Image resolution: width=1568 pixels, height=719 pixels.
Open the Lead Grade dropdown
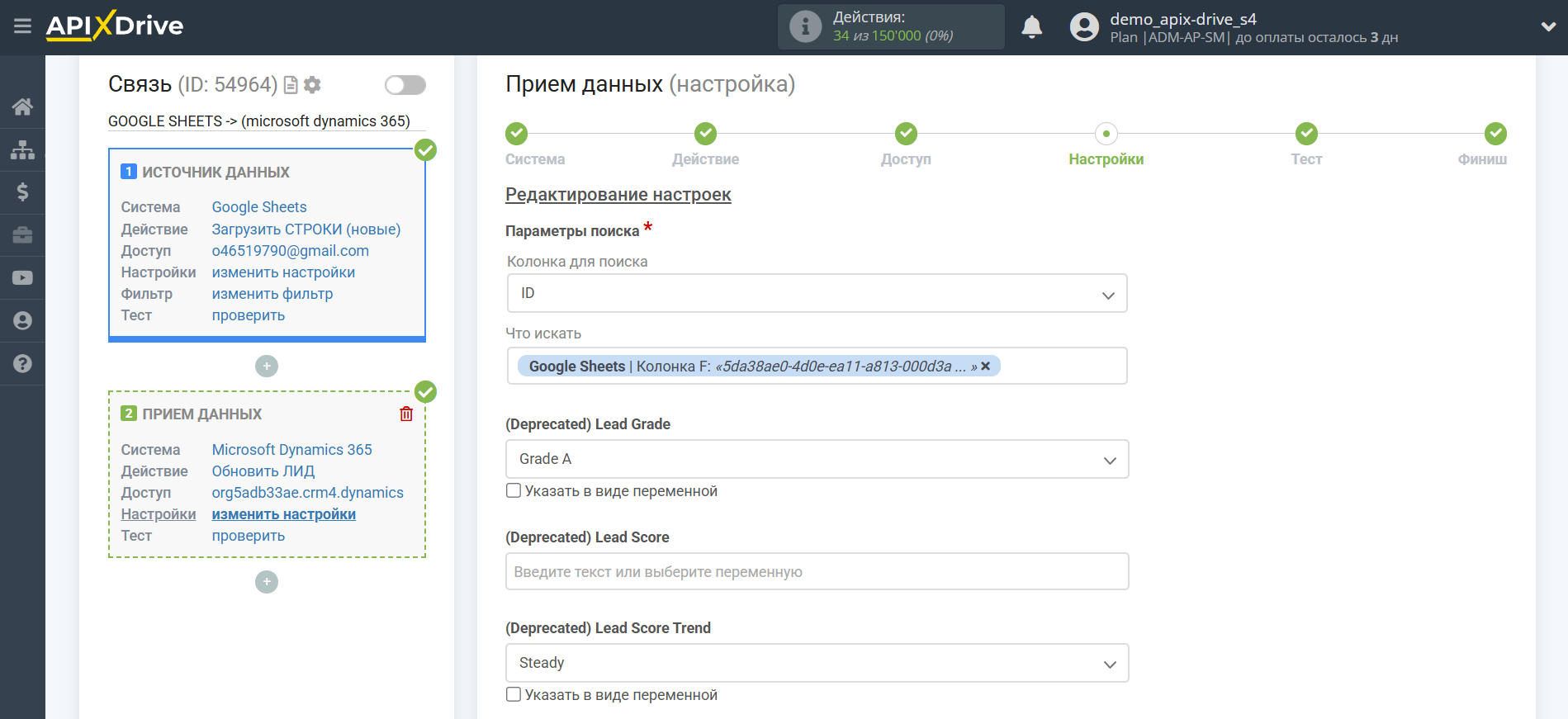click(x=817, y=459)
